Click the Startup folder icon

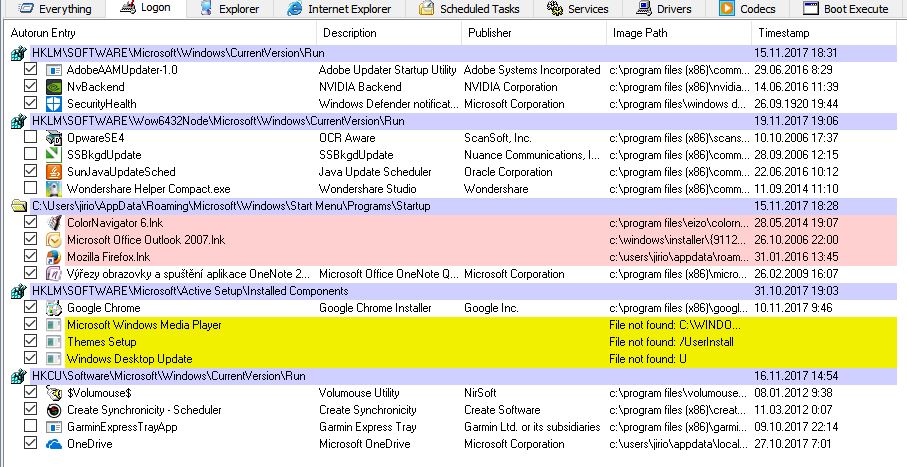point(19,206)
